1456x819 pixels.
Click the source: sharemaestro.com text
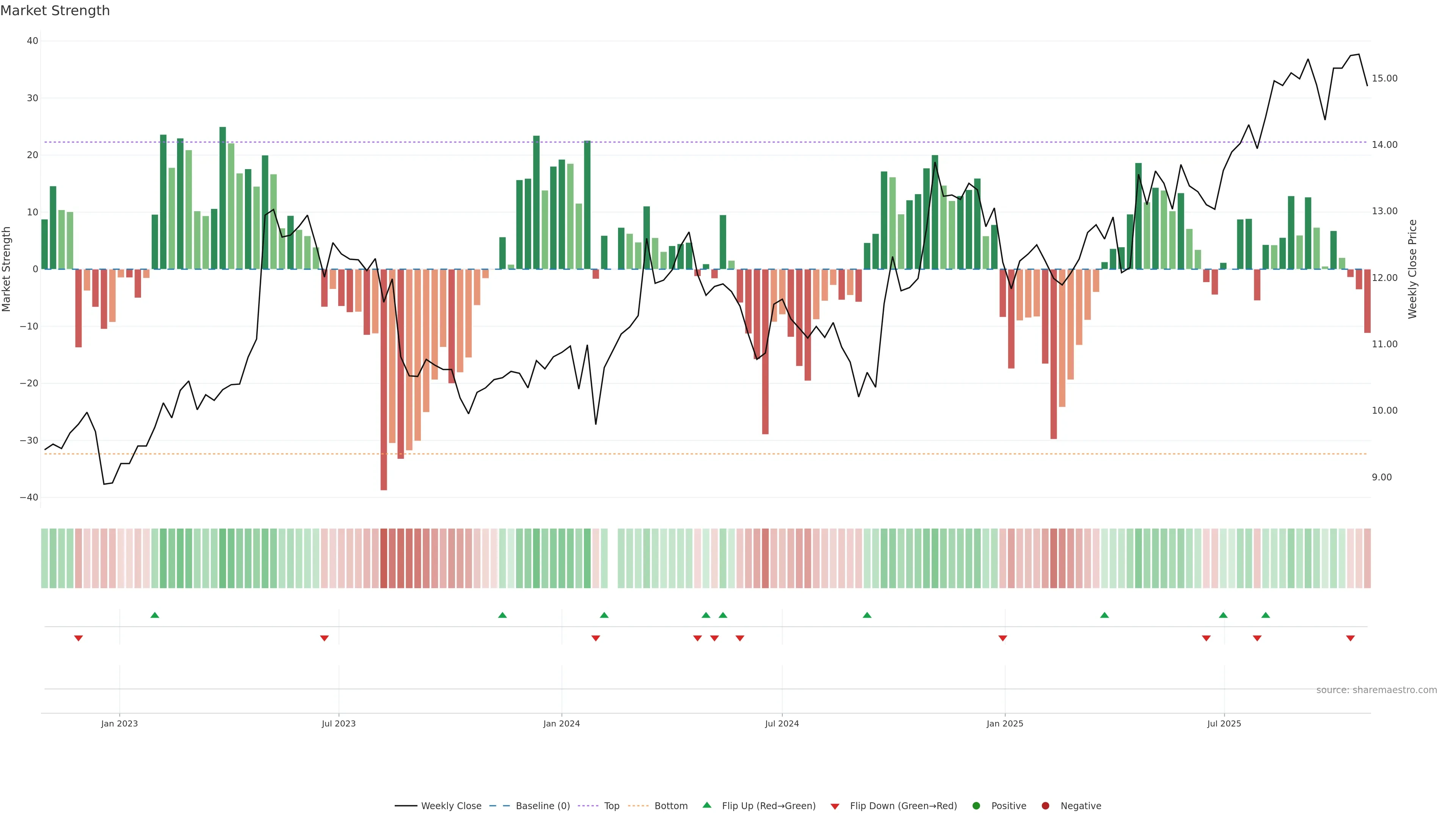pyautogui.click(x=1376, y=690)
